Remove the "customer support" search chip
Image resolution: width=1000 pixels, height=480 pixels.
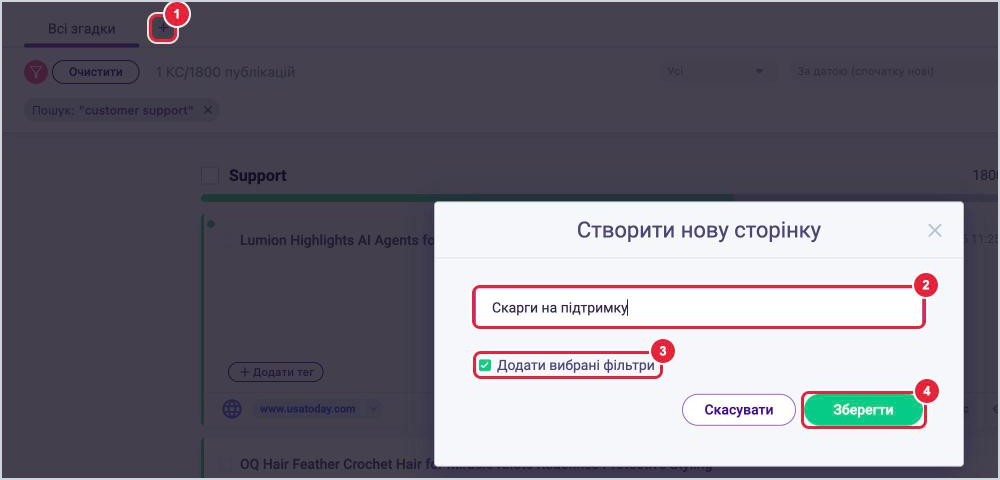tap(207, 110)
